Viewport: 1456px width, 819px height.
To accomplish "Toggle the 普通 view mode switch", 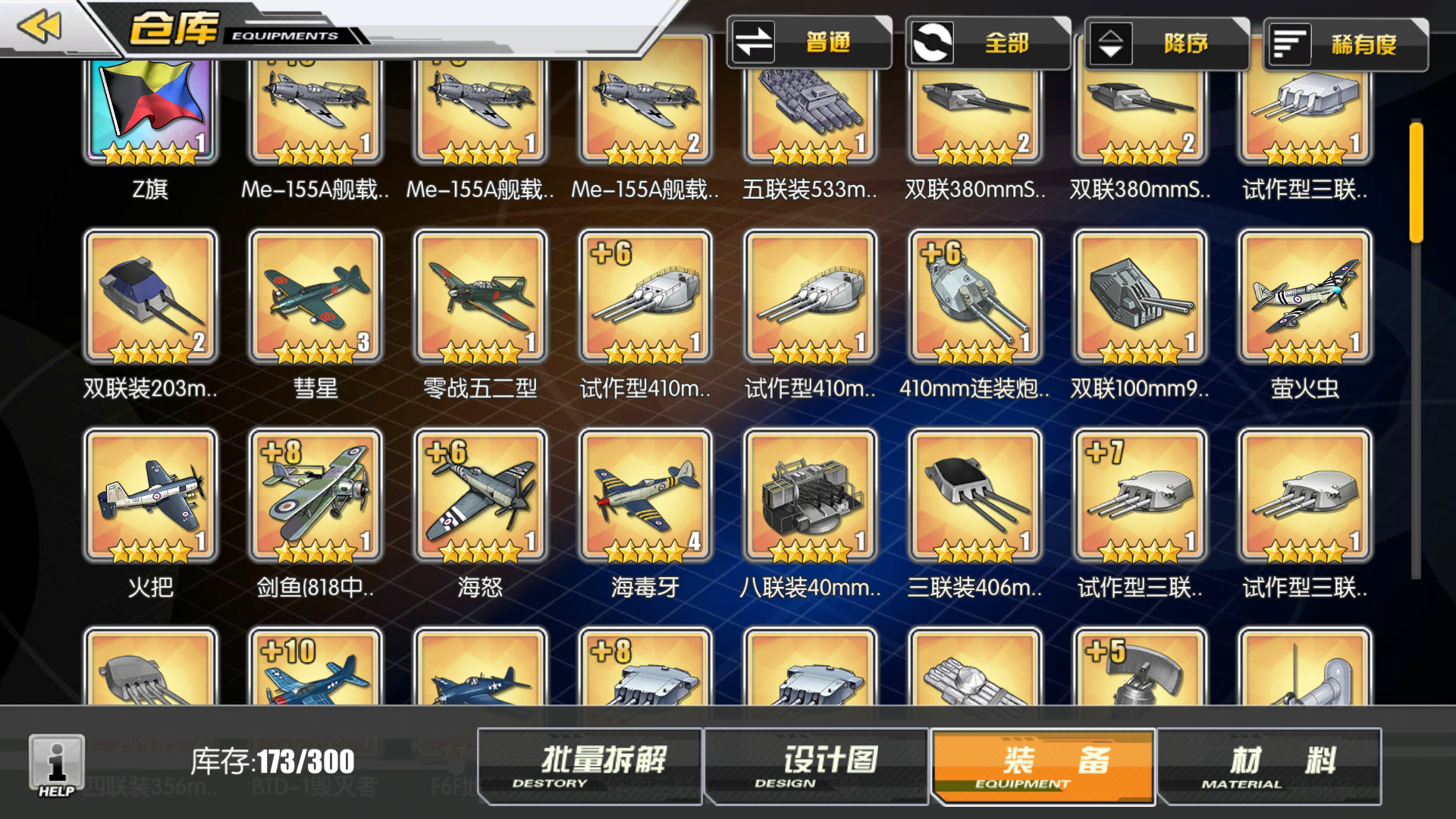I will tap(809, 42).
